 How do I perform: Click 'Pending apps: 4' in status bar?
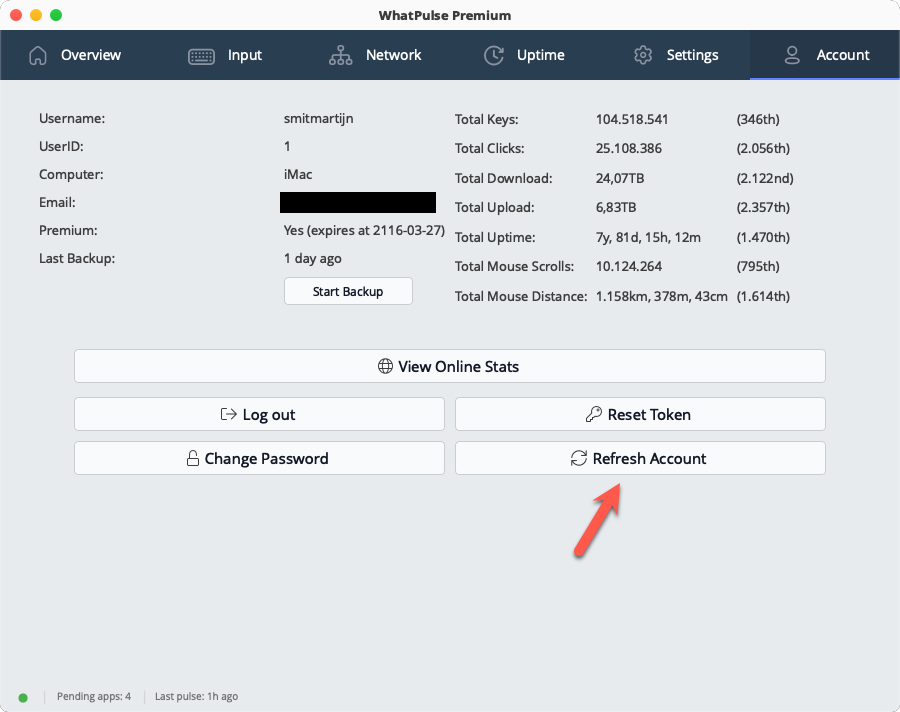click(x=94, y=696)
